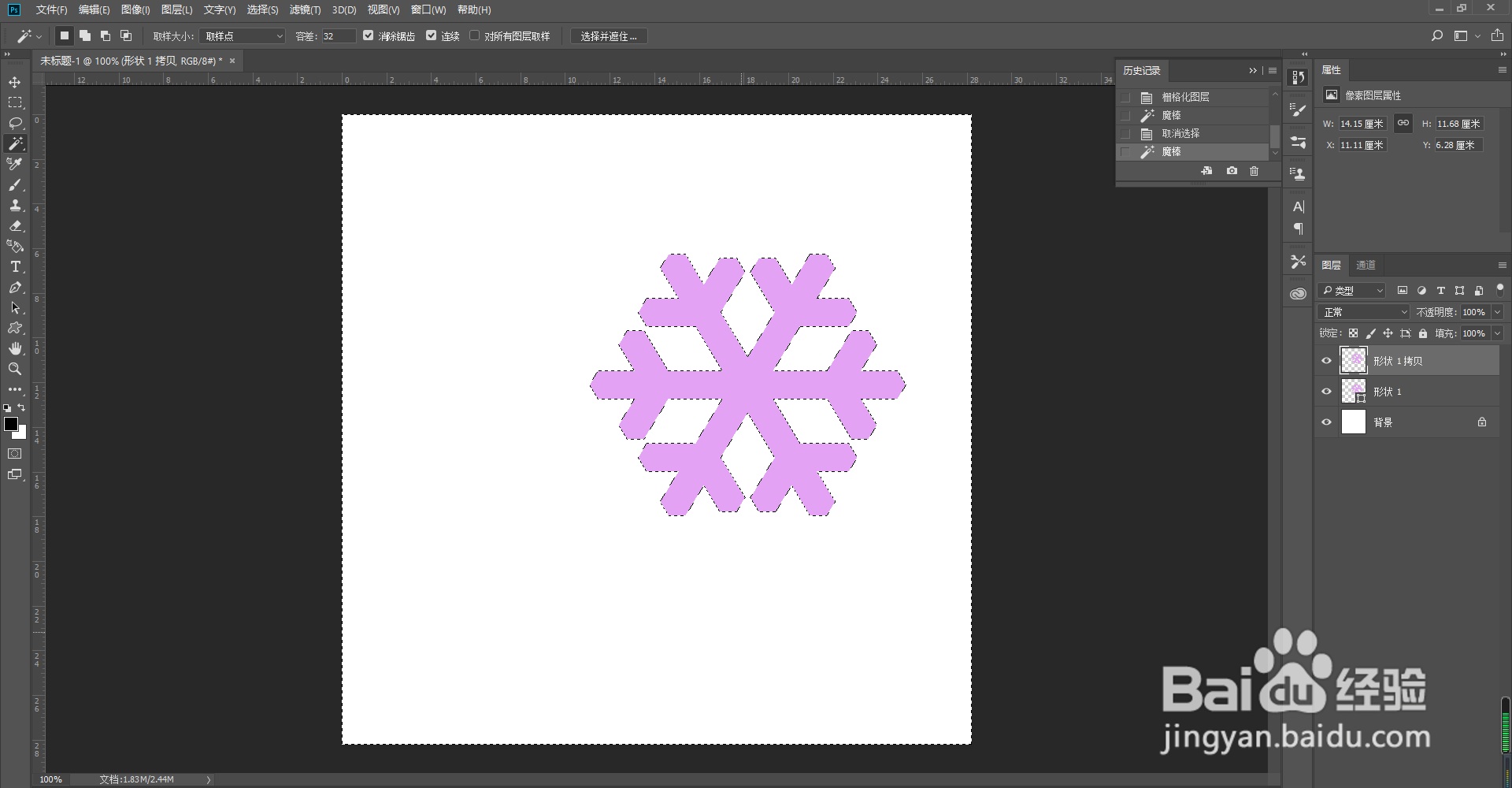Collapse the History panel with double arrows
Viewport: 1512px width, 788px height.
(1253, 71)
